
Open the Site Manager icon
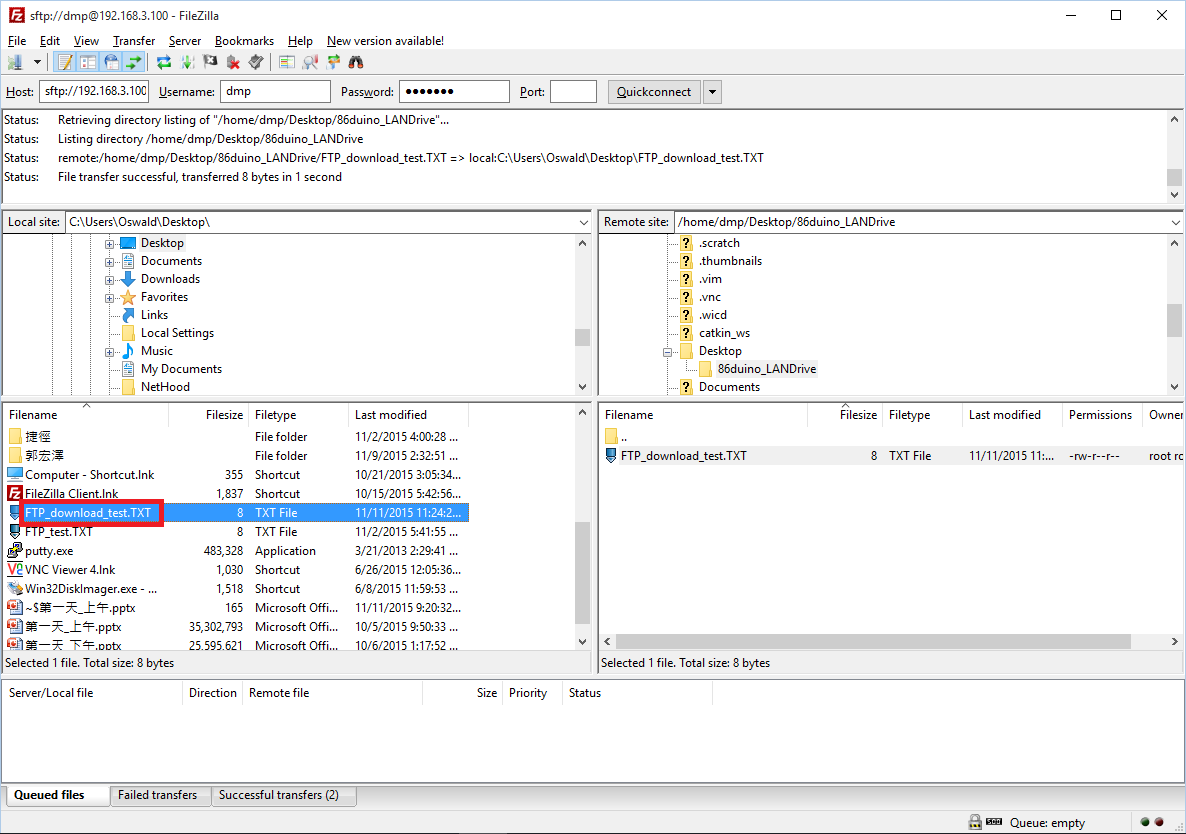15,62
